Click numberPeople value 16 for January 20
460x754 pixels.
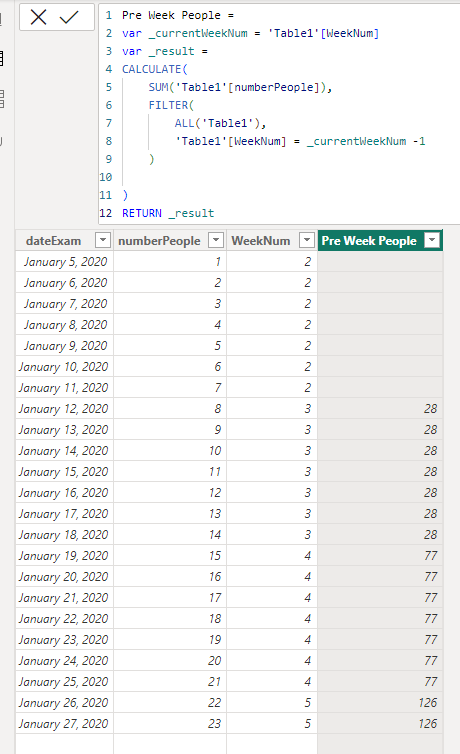[170, 577]
